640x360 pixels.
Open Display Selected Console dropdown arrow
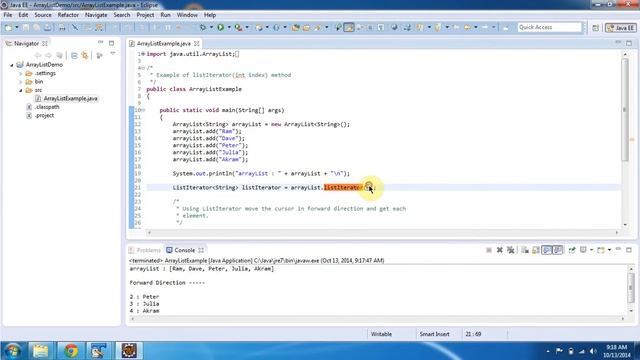[x=591, y=250]
